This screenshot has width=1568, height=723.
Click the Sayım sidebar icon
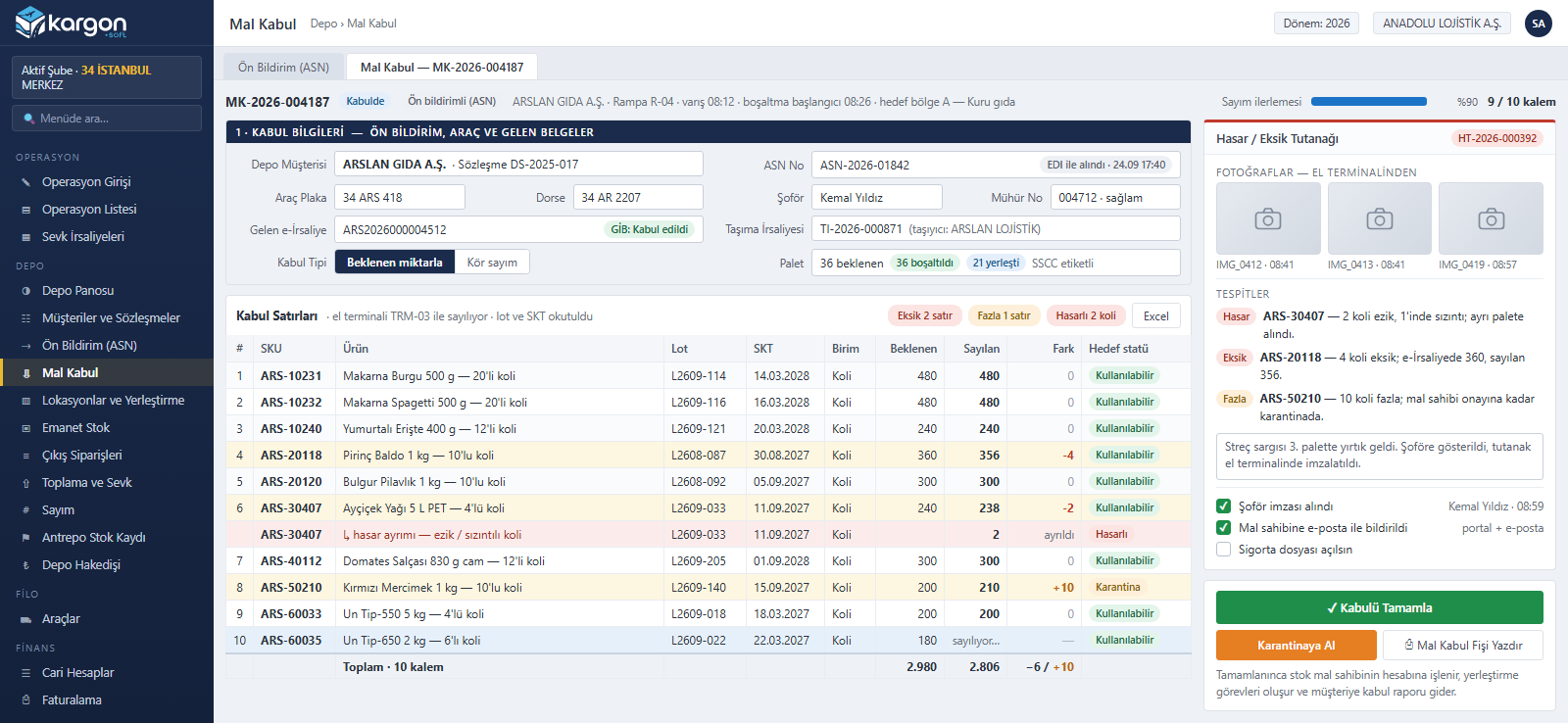[x=26, y=510]
